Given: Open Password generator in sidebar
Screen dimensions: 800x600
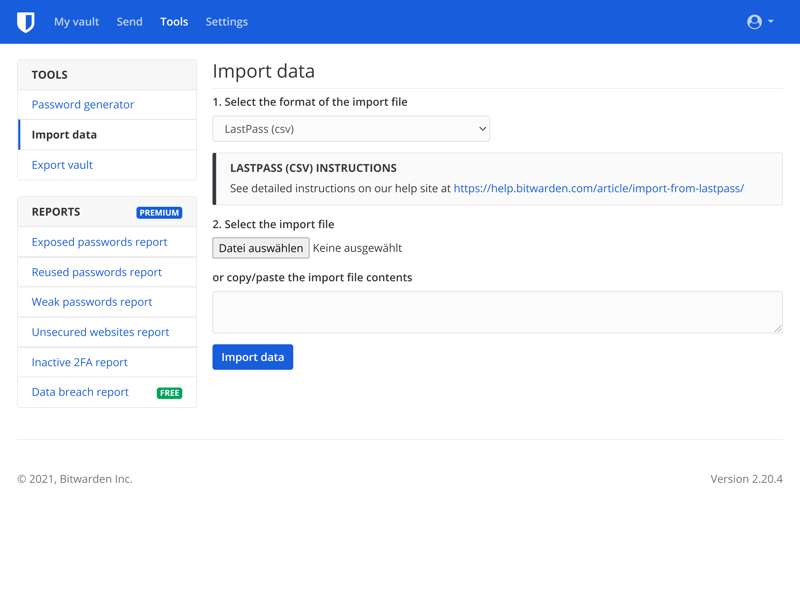Looking at the screenshot, I should click(83, 105).
